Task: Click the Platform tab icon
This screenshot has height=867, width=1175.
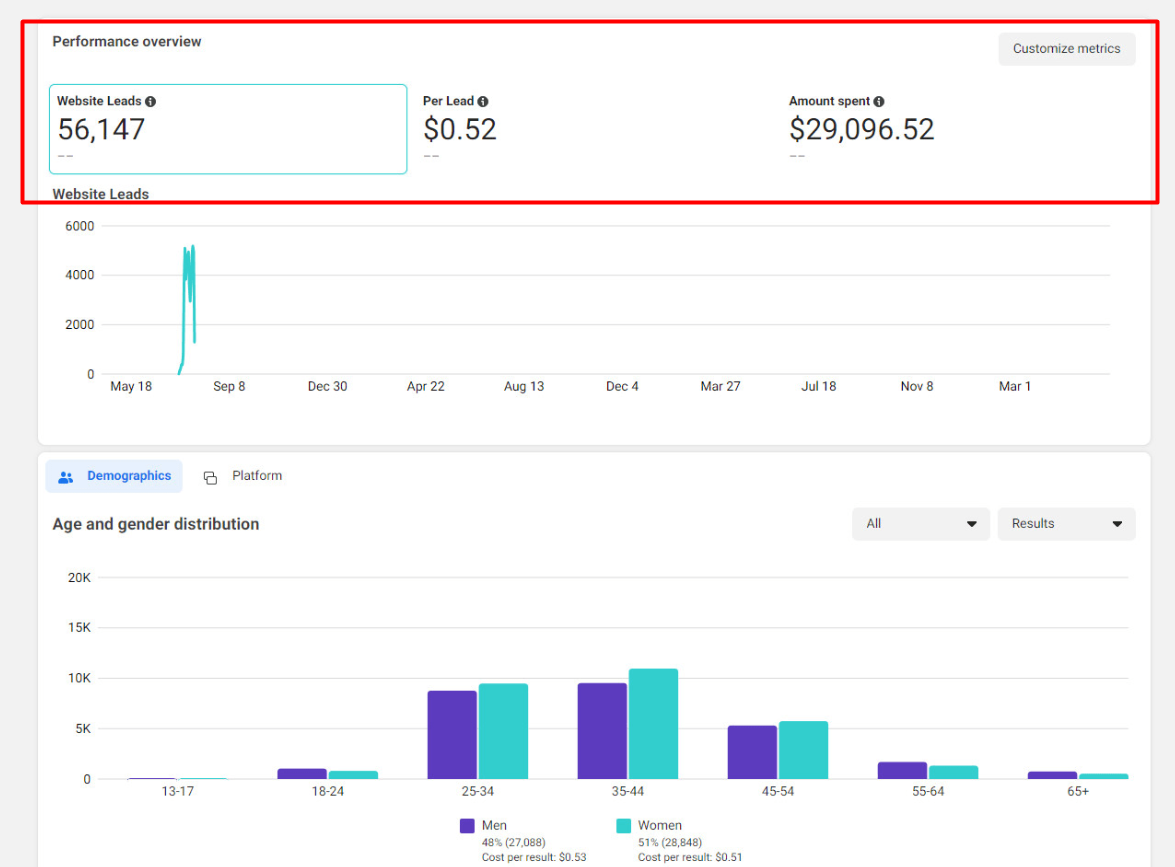Action: (210, 477)
